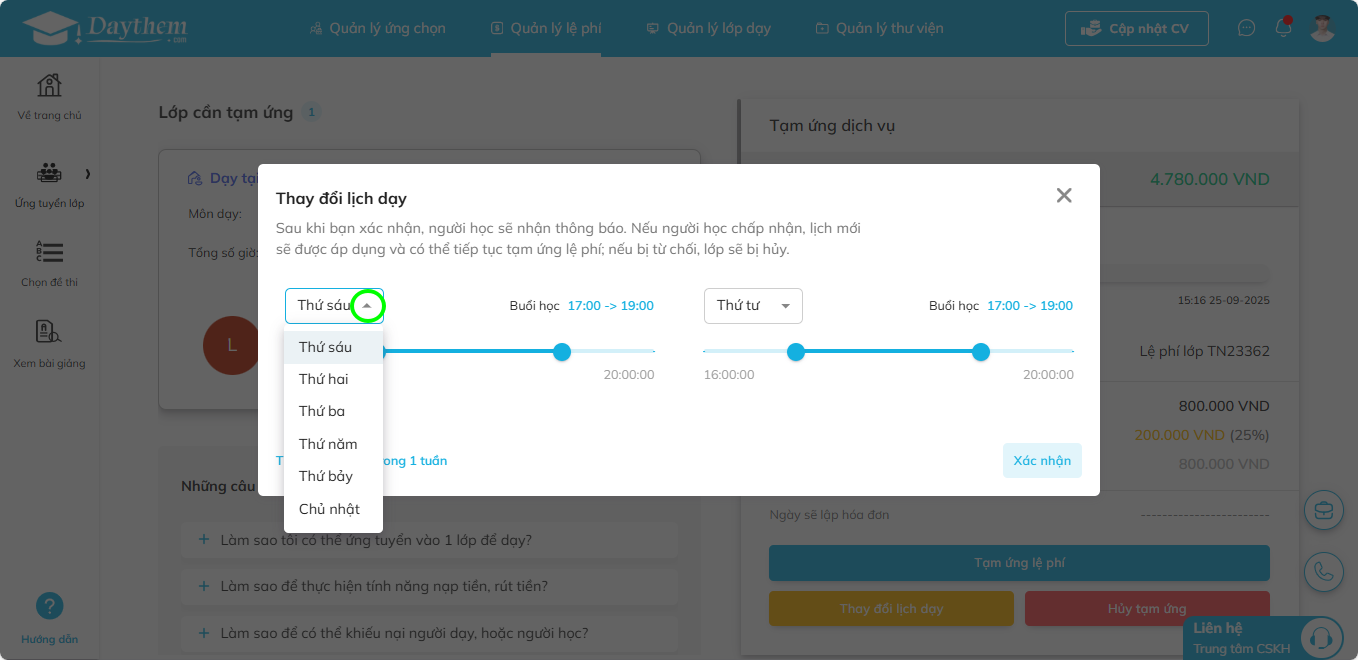
Task: Click the Thứ tư slider start handle
Action: click(x=796, y=352)
